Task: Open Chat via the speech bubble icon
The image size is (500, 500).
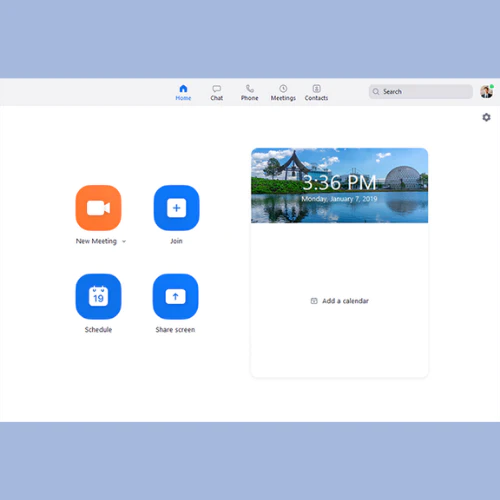Action: 217,89
